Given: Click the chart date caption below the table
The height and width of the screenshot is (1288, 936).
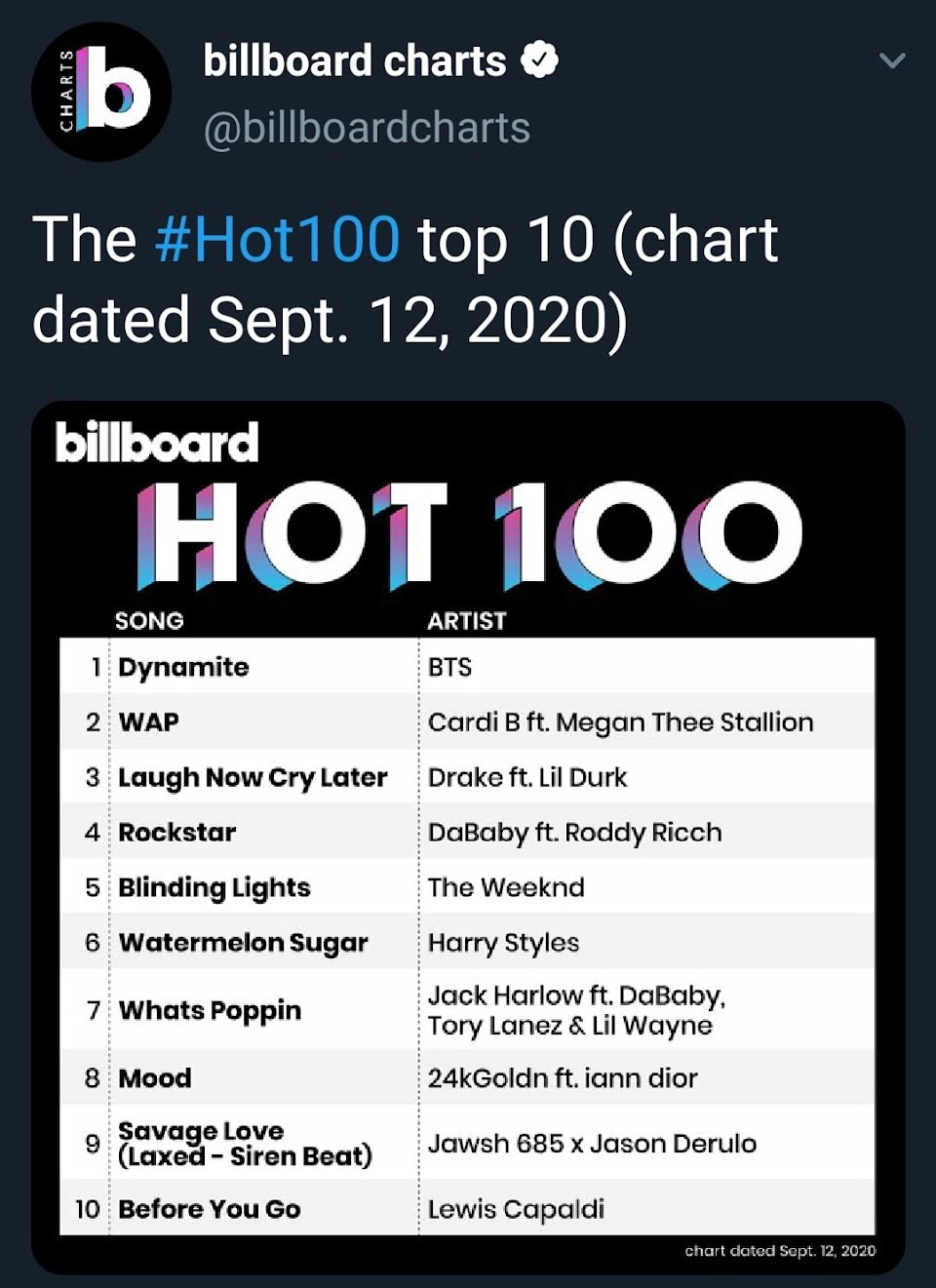Looking at the screenshot, I should pos(780,1251).
